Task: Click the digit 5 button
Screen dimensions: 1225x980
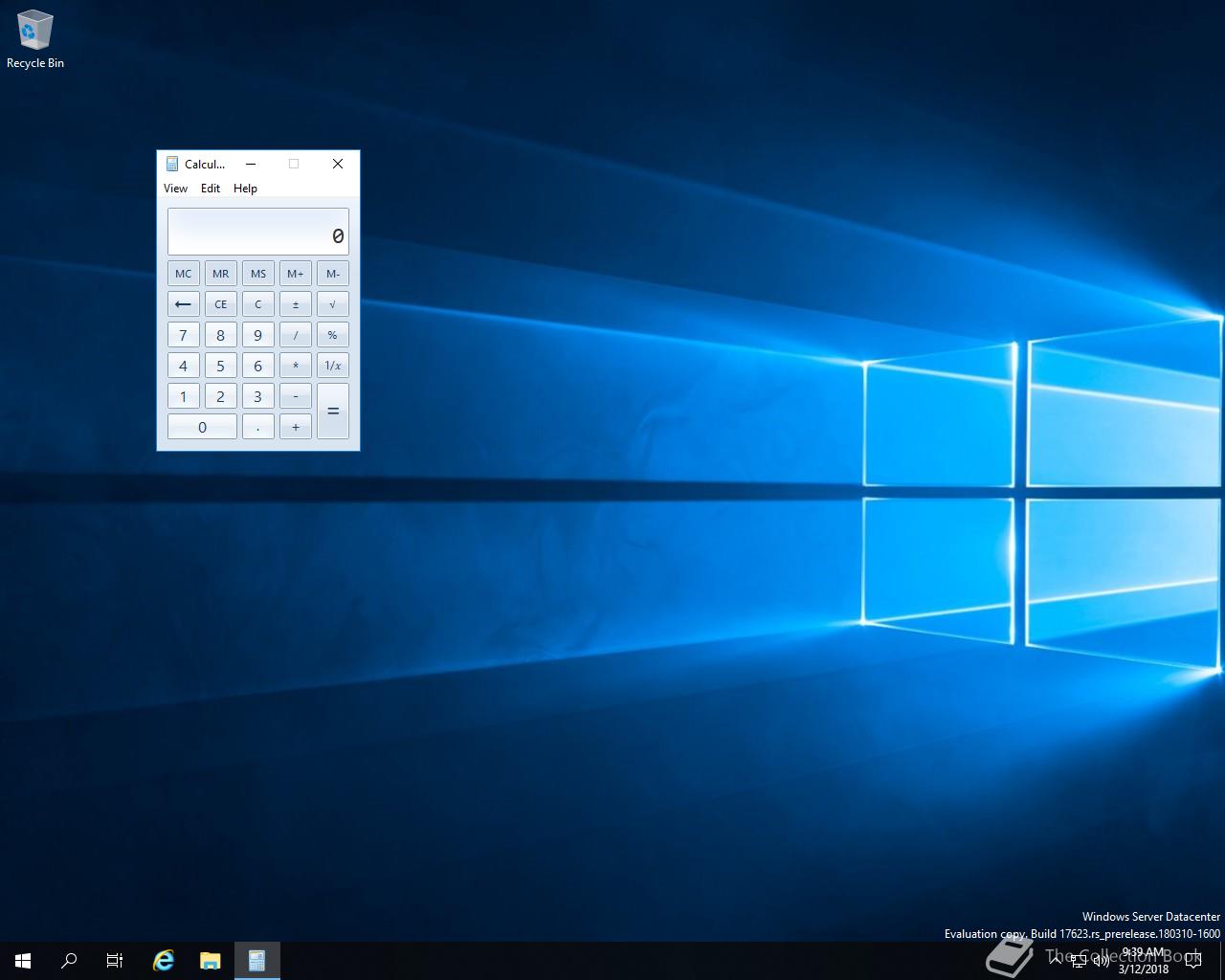Action: click(221, 366)
